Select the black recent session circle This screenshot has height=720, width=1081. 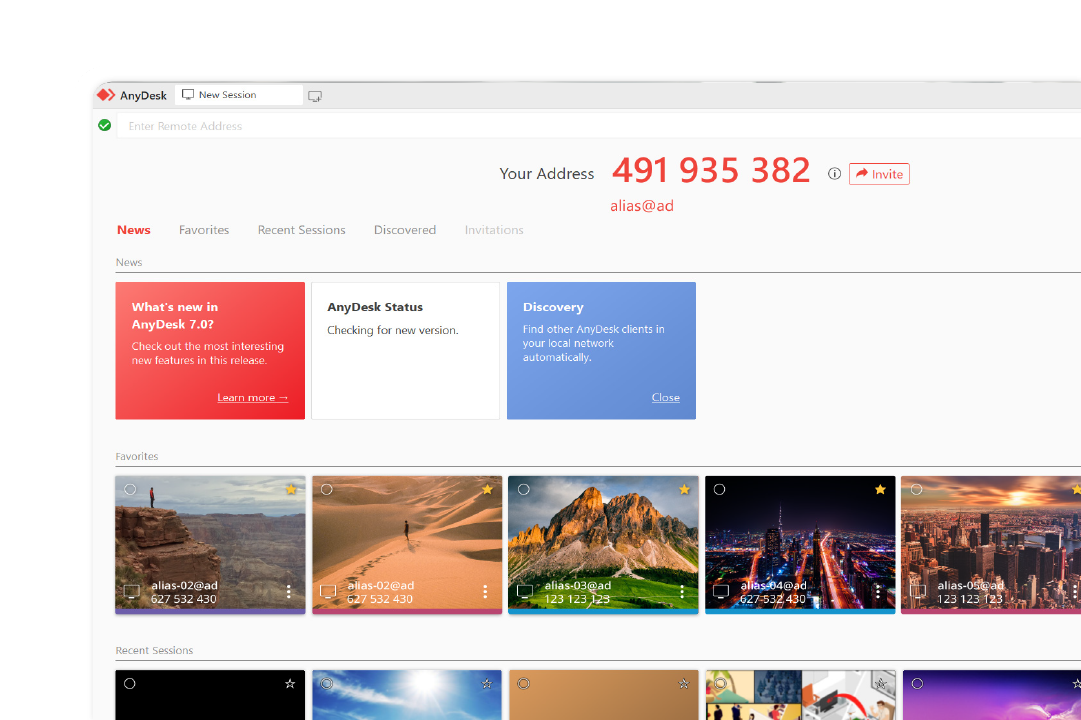pyautogui.click(x=130, y=683)
